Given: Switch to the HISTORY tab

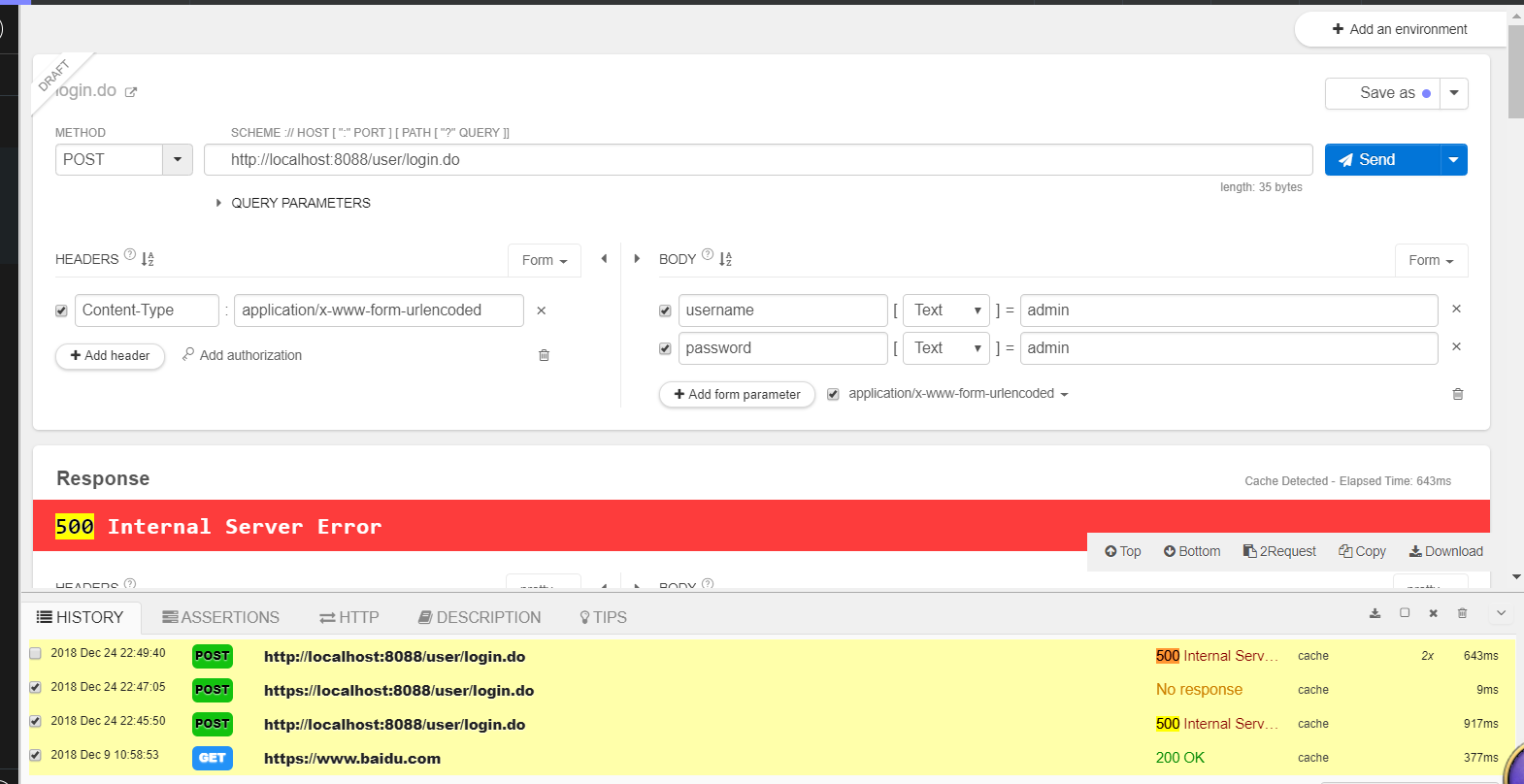Looking at the screenshot, I should tap(81, 618).
